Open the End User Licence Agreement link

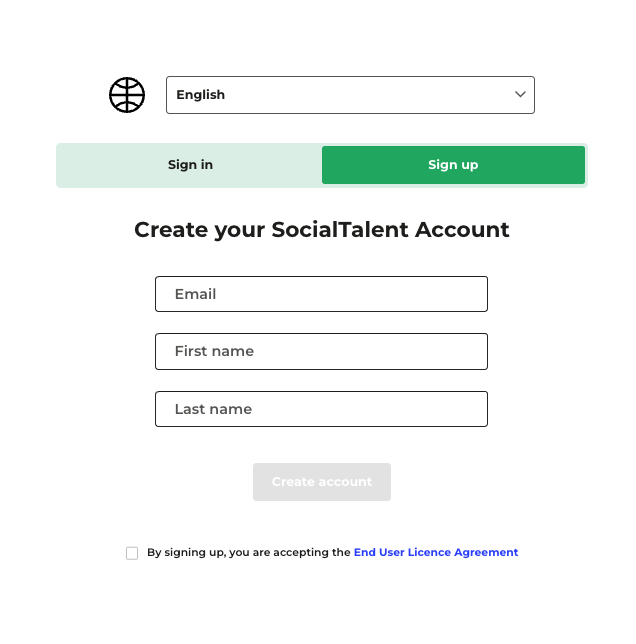point(436,552)
